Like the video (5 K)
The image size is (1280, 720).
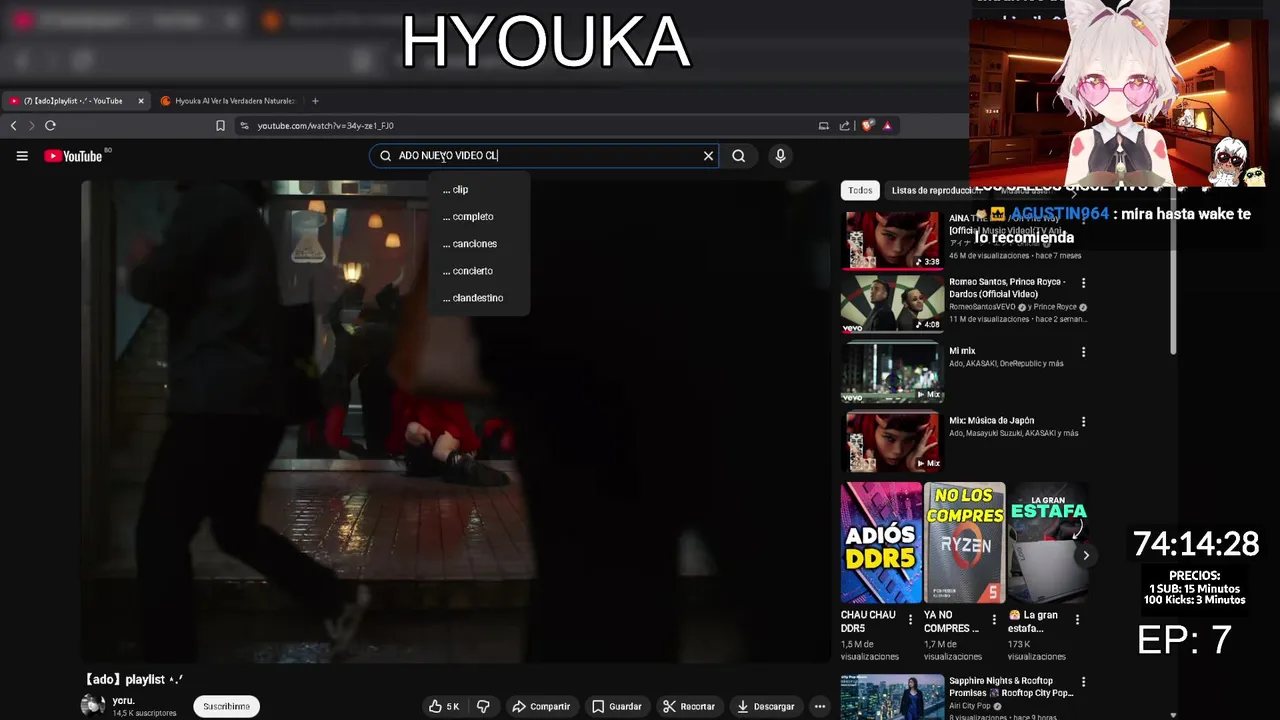pyautogui.click(x=444, y=706)
